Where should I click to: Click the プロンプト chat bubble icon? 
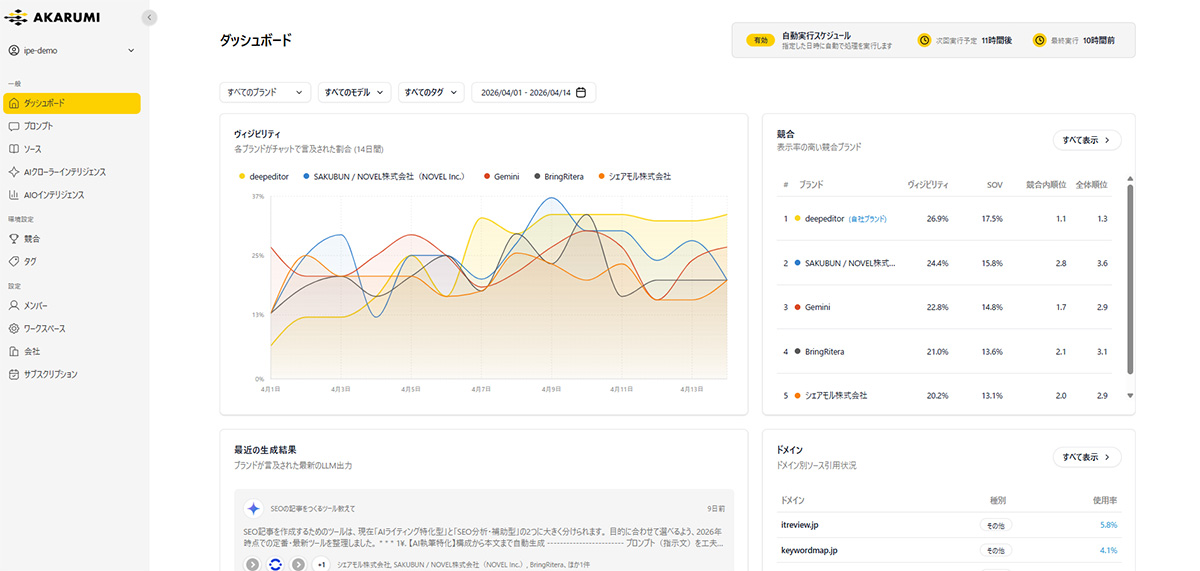(x=14, y=126)
